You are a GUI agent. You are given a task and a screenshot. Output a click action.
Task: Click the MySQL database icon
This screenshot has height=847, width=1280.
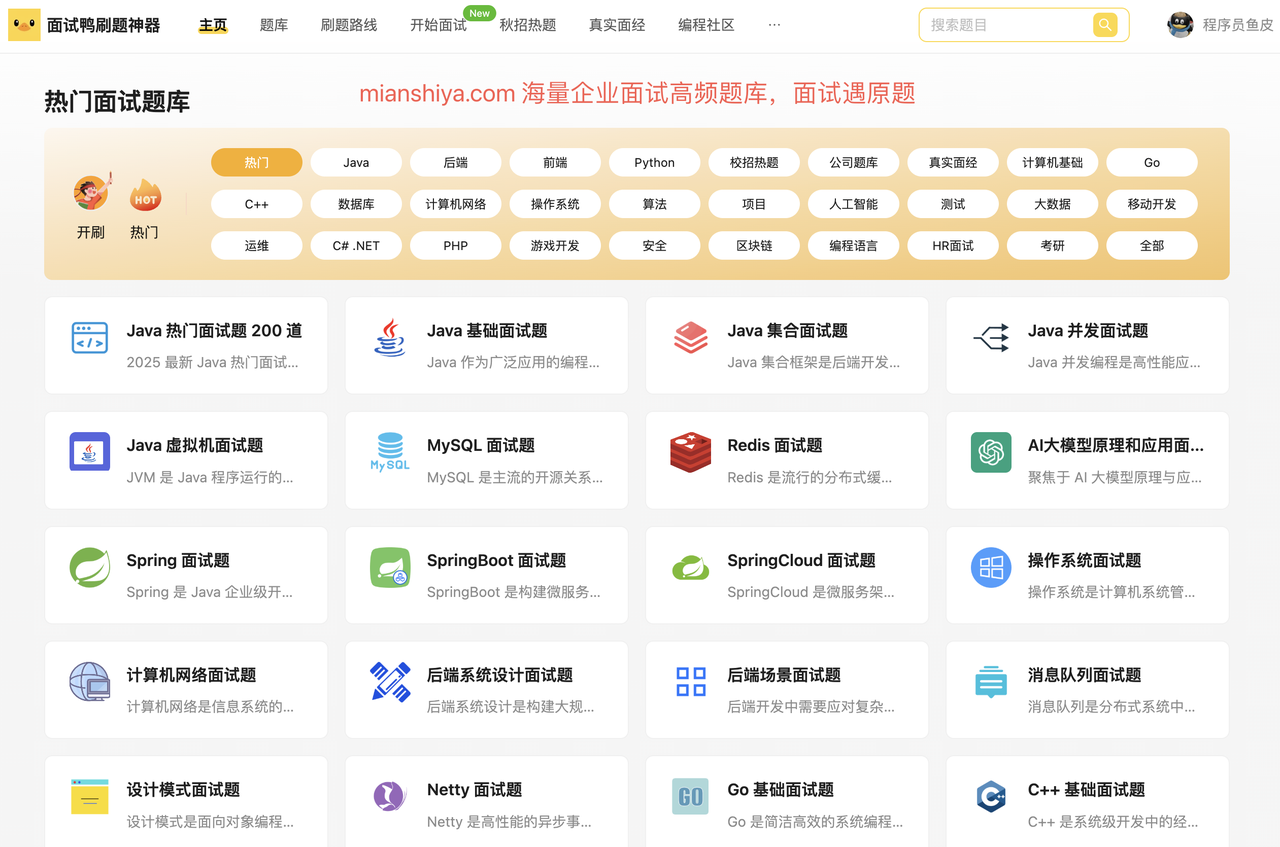(x=389, y=452)
